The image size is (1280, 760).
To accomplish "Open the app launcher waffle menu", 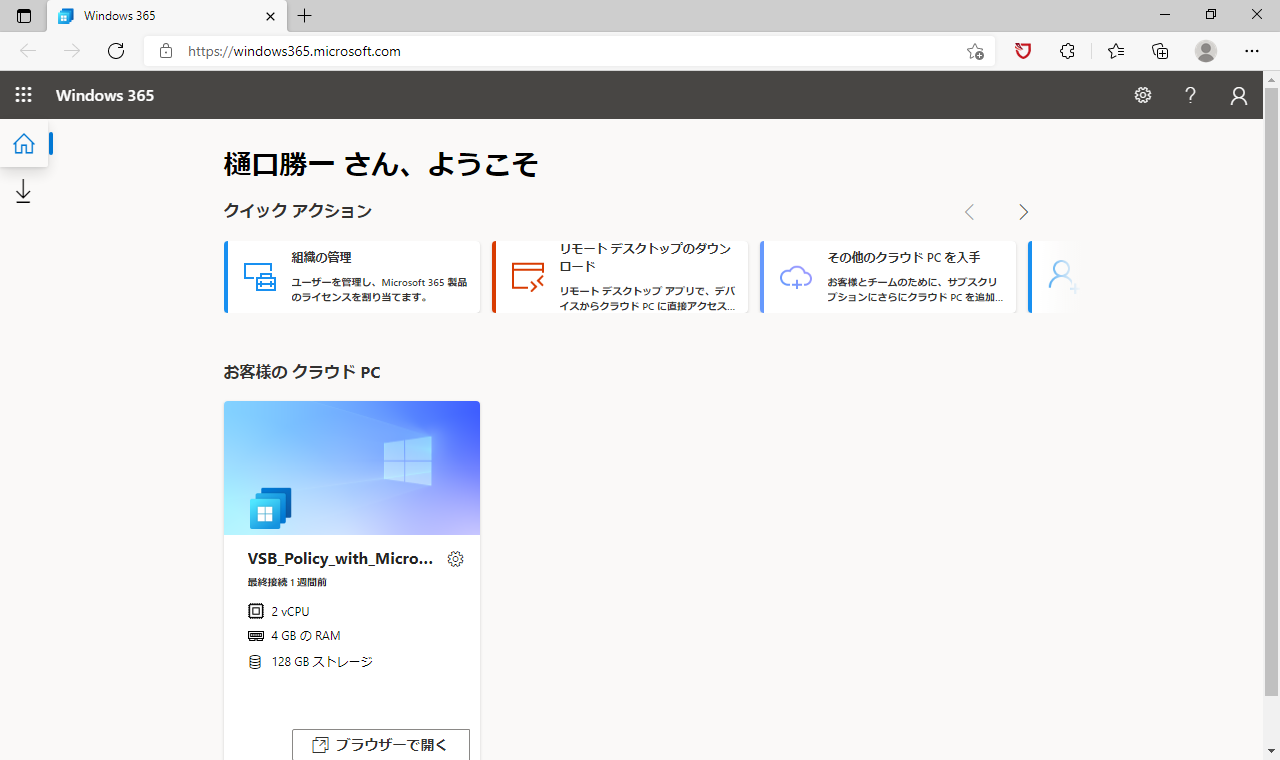I will [x=23, y=95].
